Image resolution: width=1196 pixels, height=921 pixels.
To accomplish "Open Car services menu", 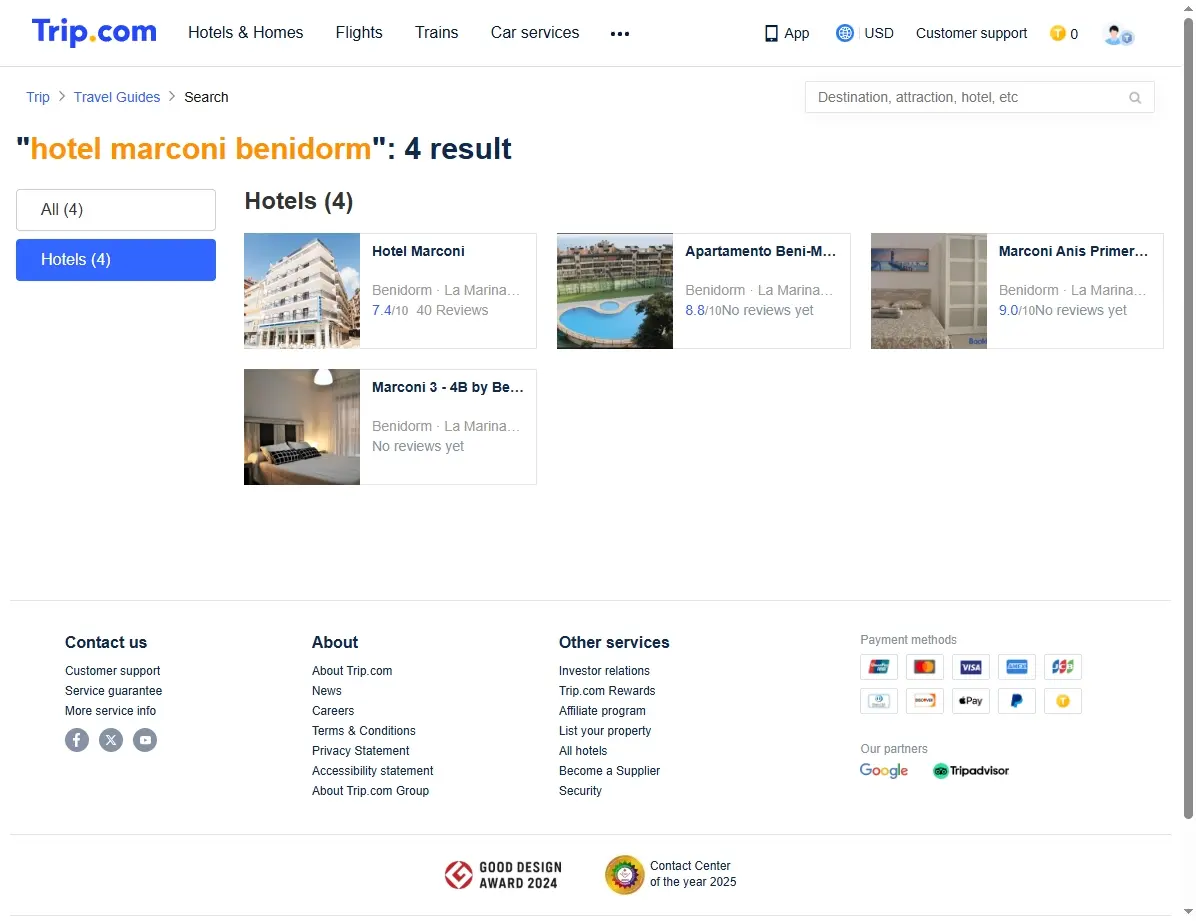I will pyautogui.click(x=535, y=33).
